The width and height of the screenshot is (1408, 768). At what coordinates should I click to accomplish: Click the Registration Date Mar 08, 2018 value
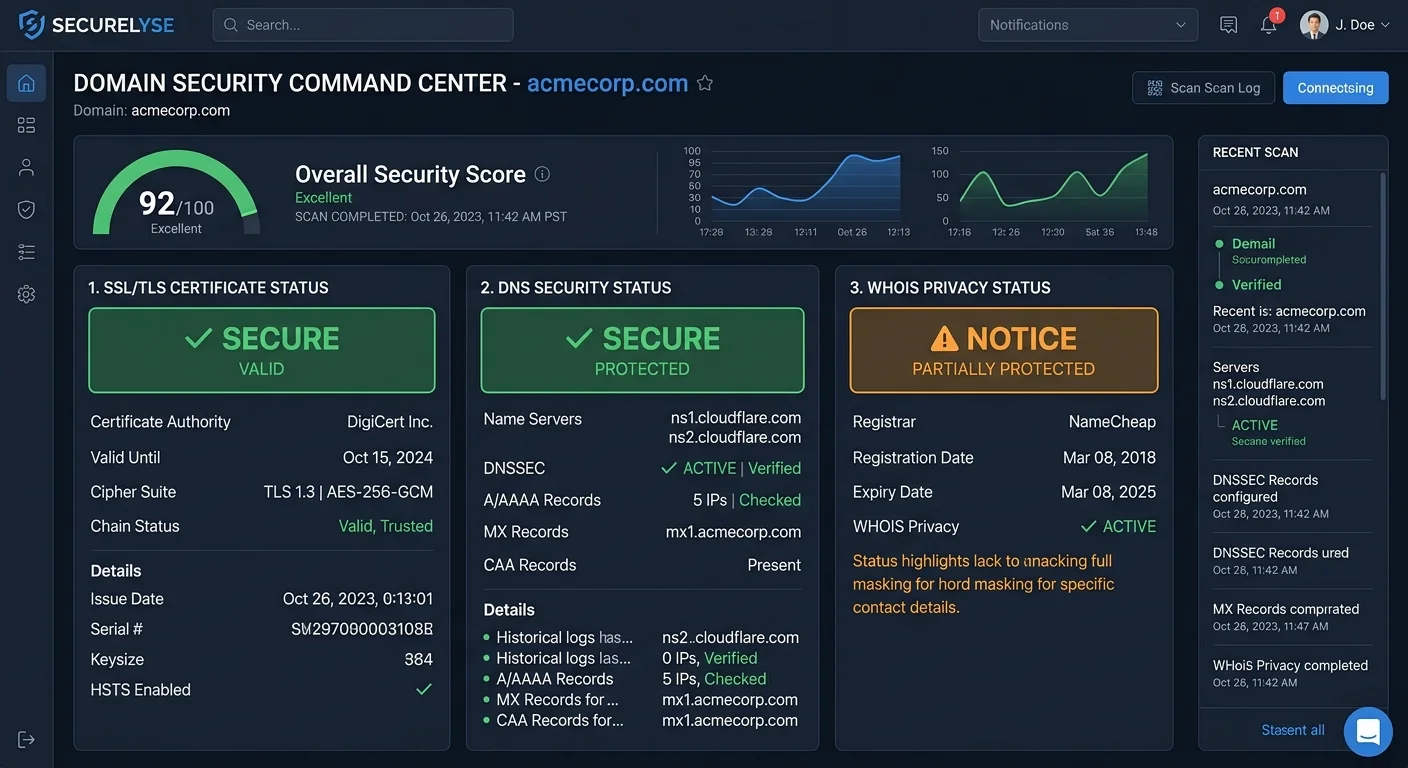1109,458
